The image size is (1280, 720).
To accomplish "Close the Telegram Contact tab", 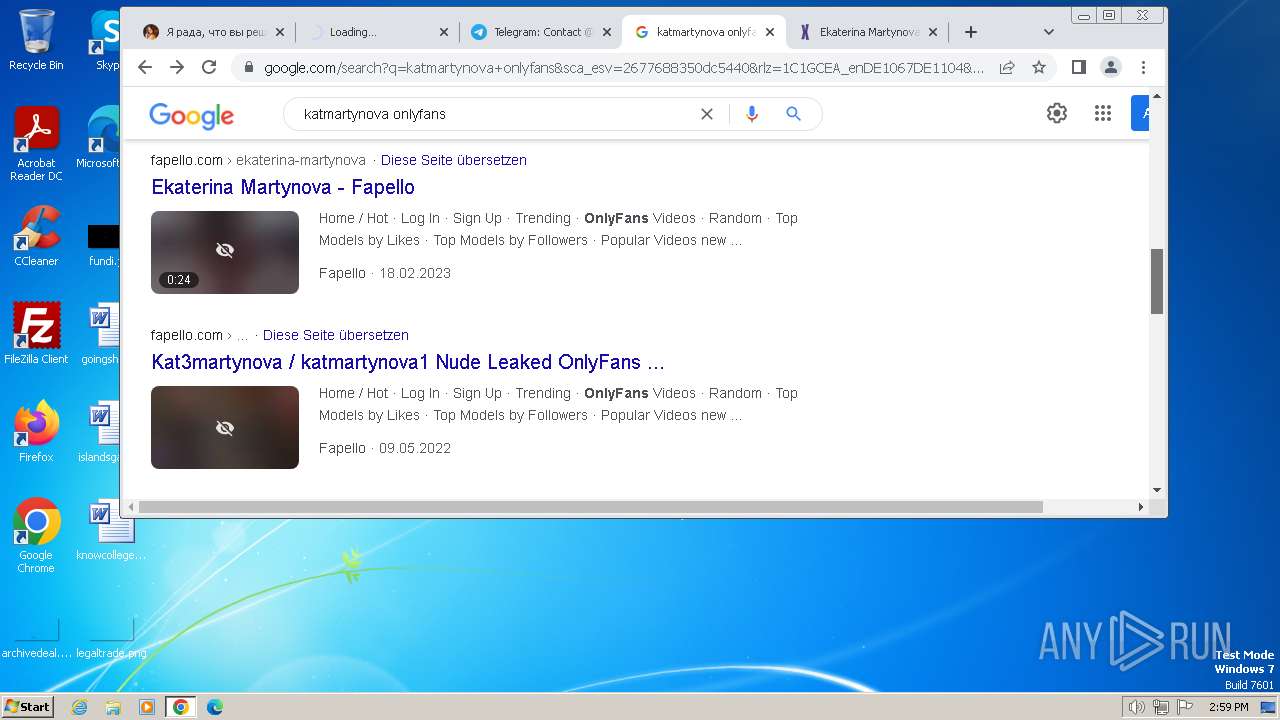I will [607, 32].
